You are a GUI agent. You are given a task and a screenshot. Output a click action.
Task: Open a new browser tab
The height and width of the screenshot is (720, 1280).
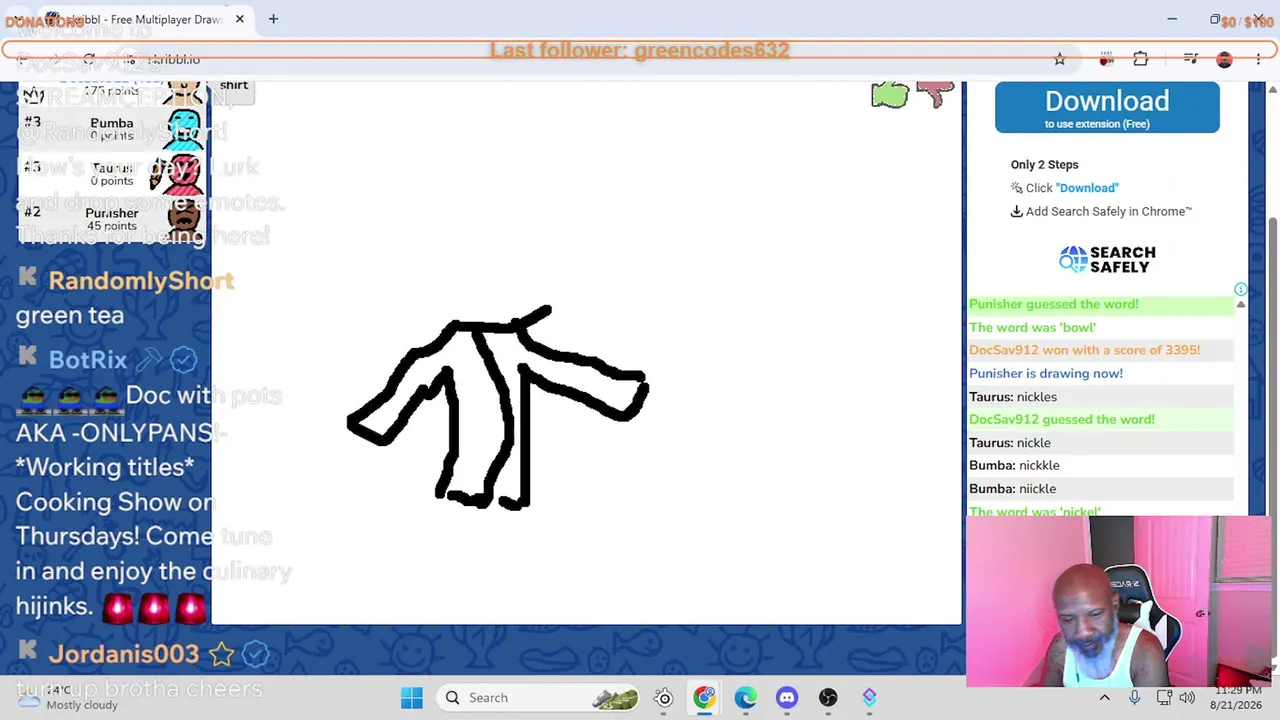point(273,19)
